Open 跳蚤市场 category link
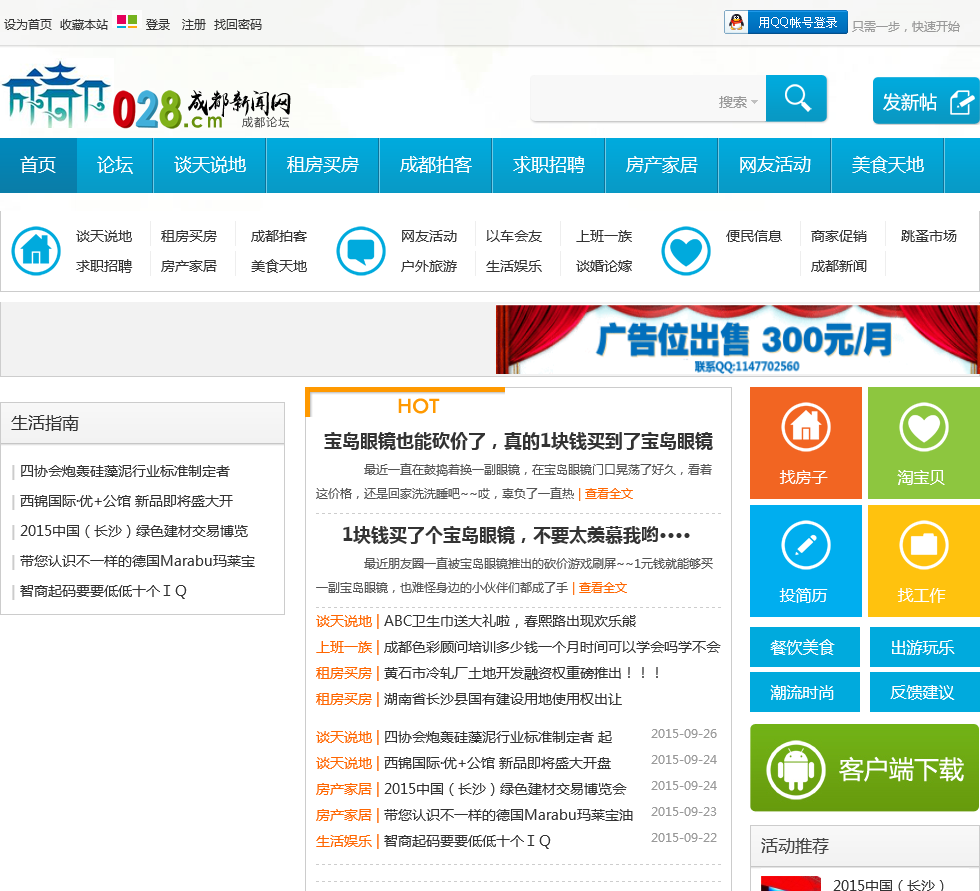The height and width of the screenshot is (891, 980). (929, 236)
